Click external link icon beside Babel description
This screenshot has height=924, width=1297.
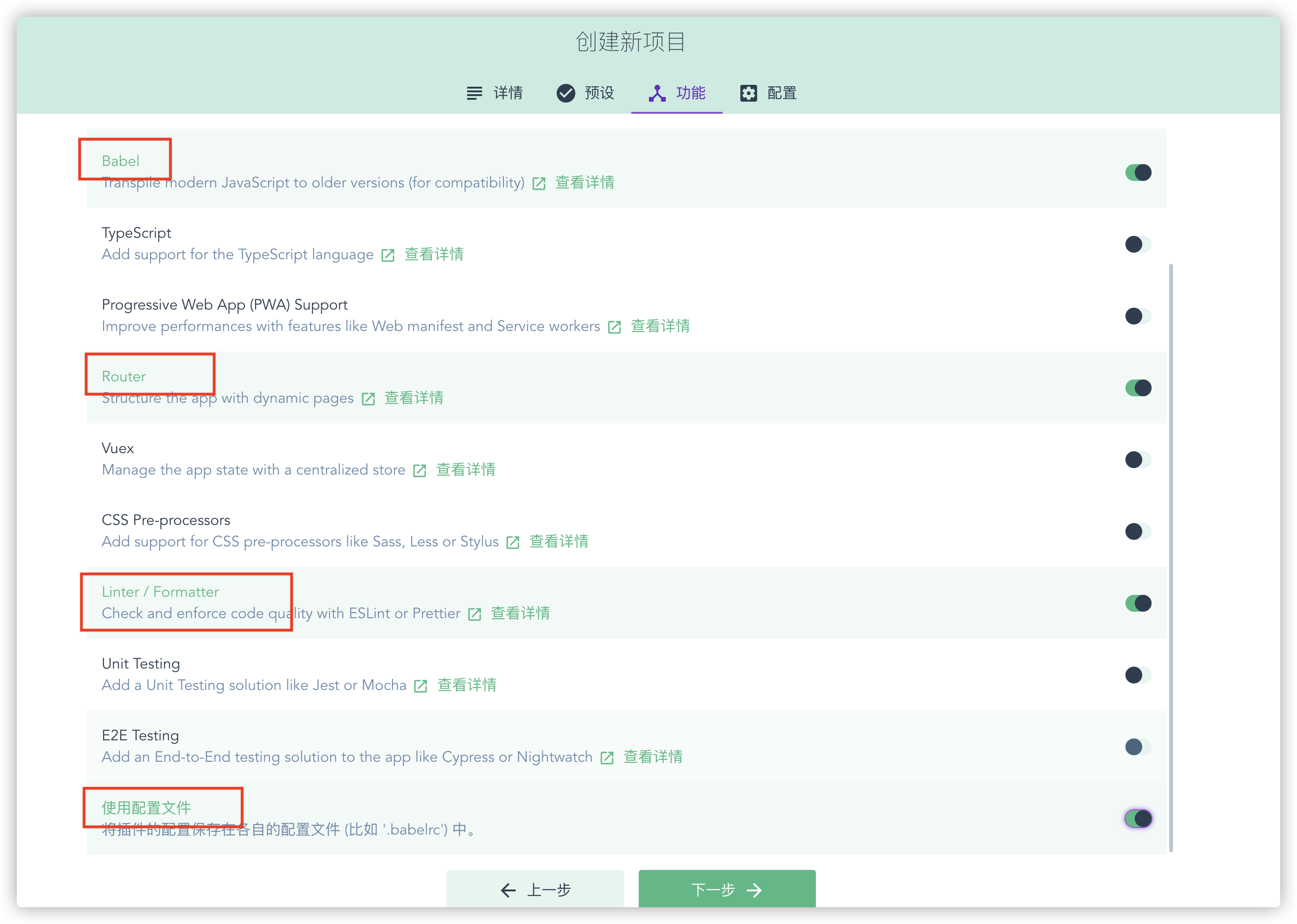[539, 183]
